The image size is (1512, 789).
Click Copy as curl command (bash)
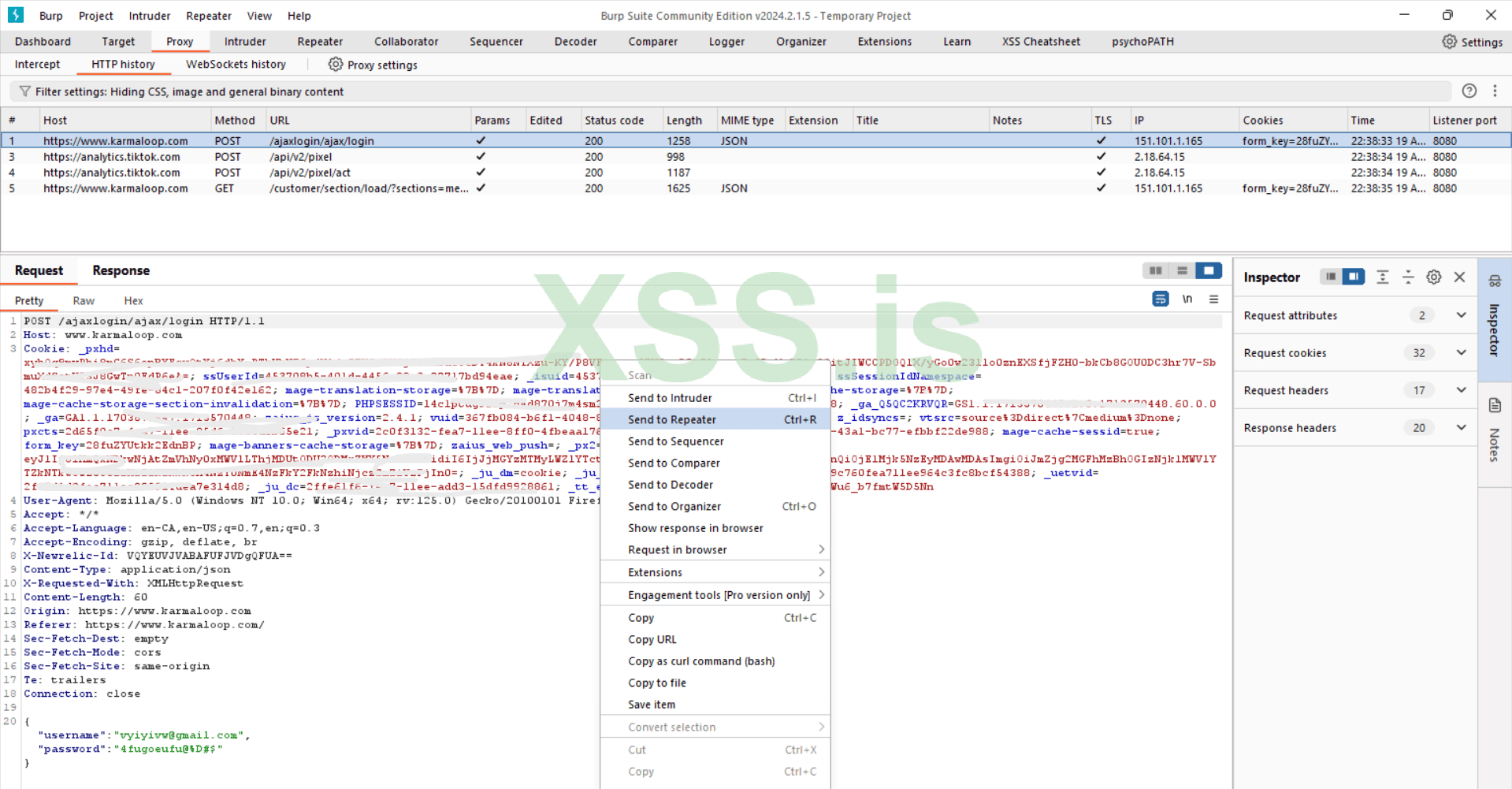point(700,661)
